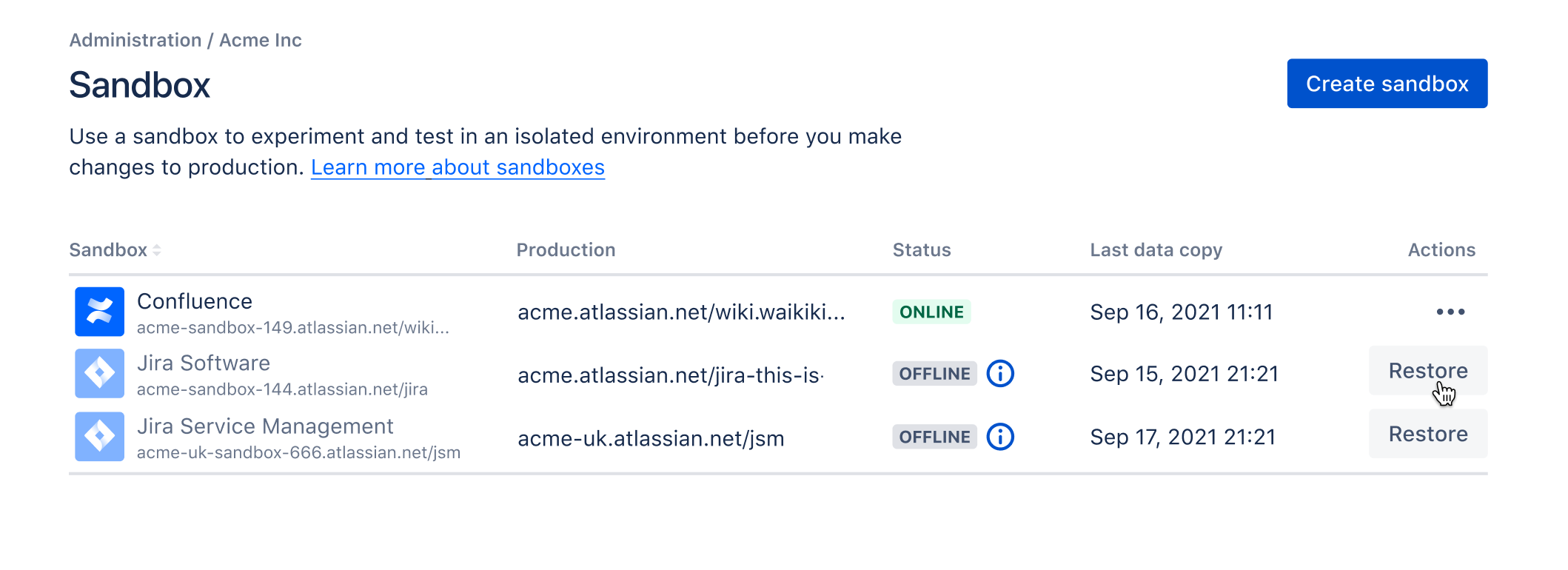Screen dimensions: 1568x570
Task: Click the Last data copy column header
Action: click(1156, 250)
